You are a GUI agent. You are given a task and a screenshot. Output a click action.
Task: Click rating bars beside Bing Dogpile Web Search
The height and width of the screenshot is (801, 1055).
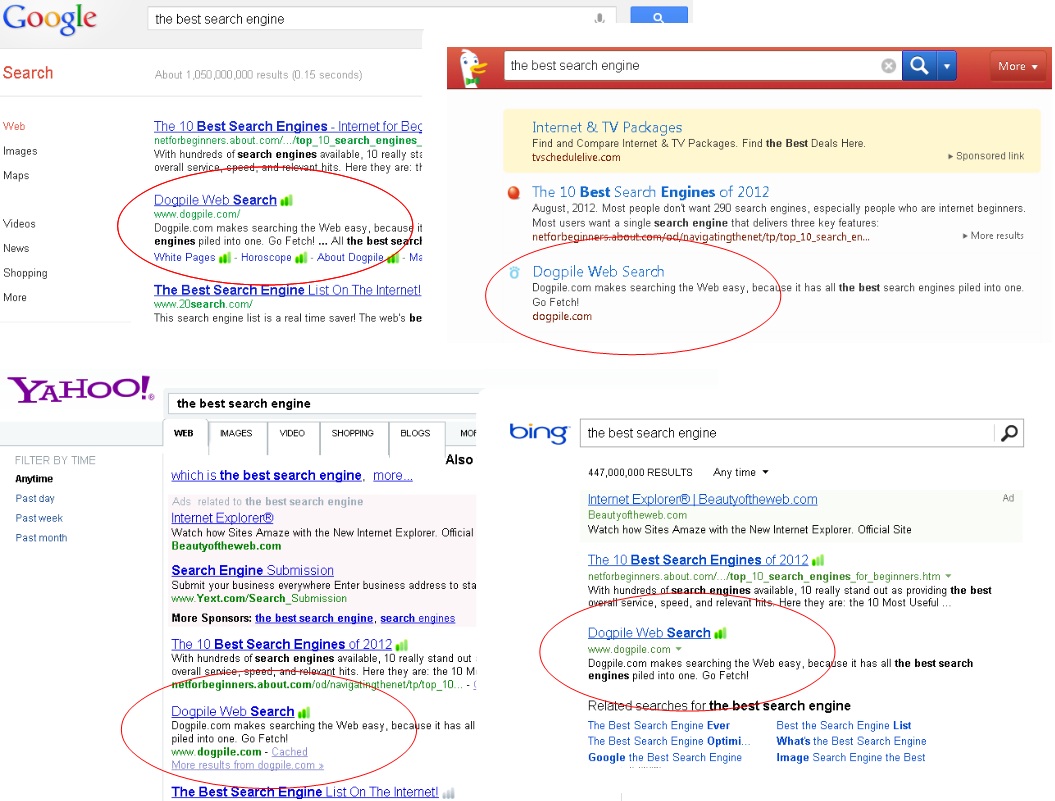tap(721, 633)
